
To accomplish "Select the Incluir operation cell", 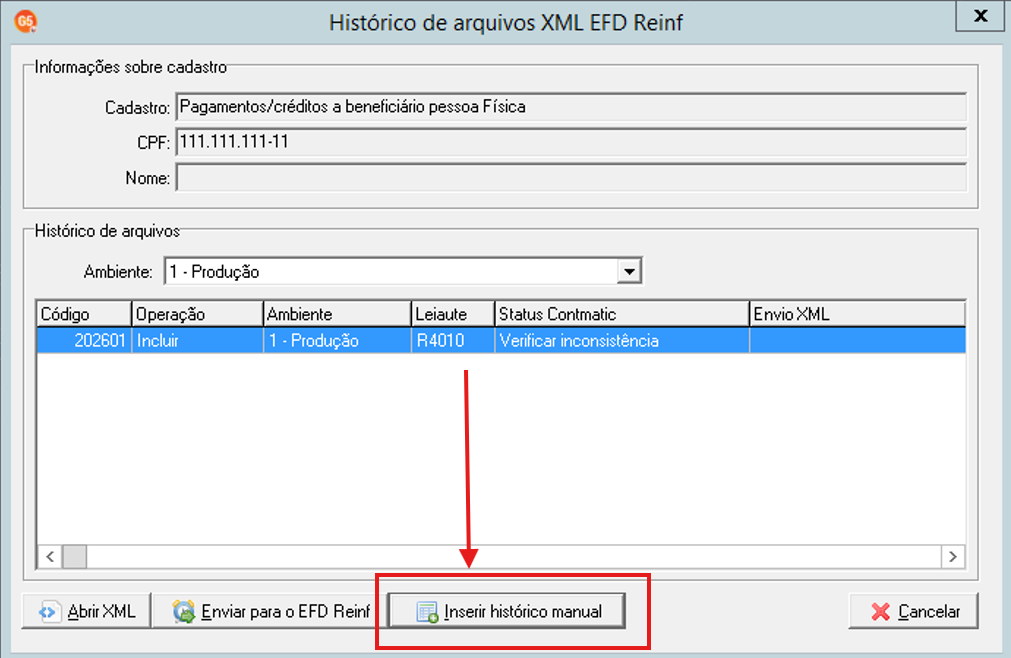I will (197, 340).
